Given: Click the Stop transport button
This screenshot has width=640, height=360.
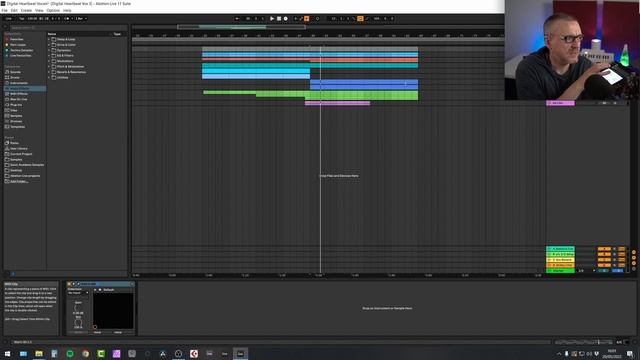Looking at the screenshot, I should [279, 18].
